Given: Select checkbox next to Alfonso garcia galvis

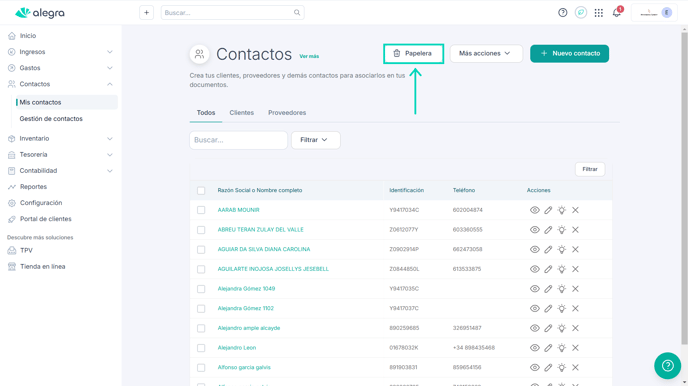Looking at the screenshot, I should pyautogui.click(x=201, y=368).
